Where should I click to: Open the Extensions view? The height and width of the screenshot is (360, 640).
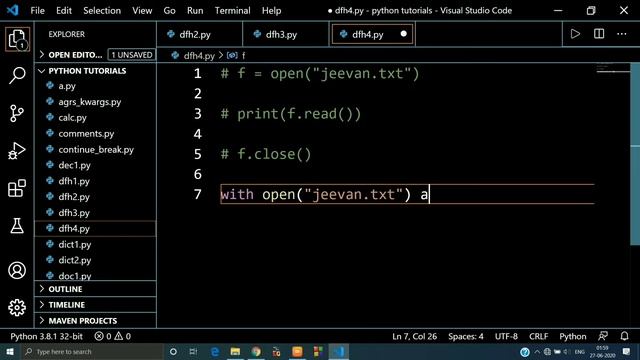point(17,188)
